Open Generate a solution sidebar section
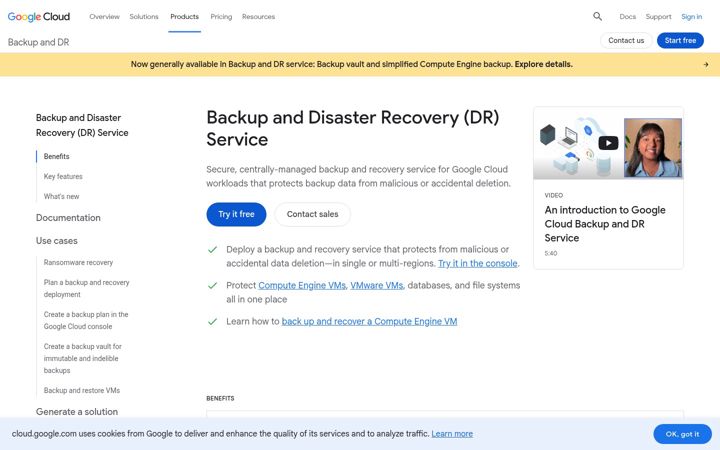The width and height of the screenshot is (720, 450). (77, 412)
